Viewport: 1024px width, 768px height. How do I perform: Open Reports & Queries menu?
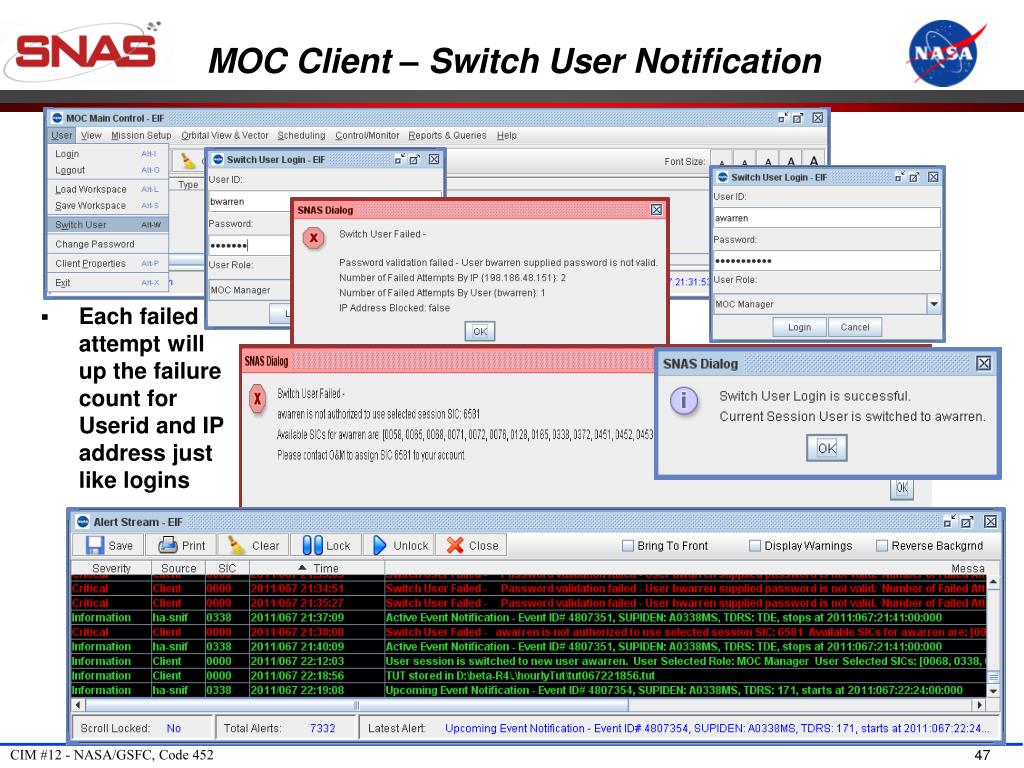447,135
